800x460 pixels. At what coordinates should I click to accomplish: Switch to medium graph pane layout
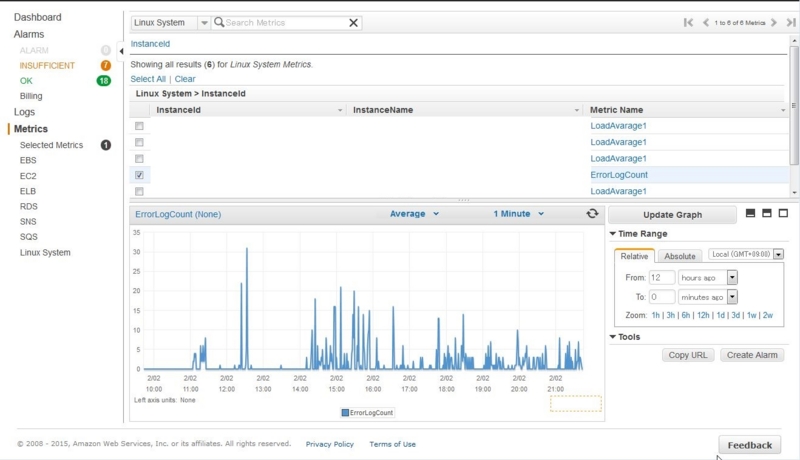(x=767, y=213)
